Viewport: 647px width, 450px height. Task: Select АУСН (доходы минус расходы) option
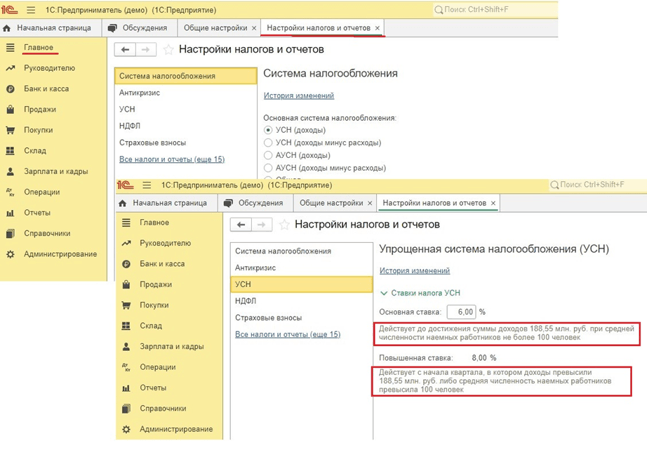pos(268,168)
